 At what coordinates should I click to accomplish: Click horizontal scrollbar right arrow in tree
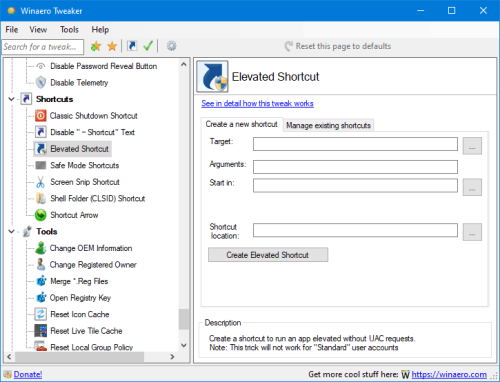pyautogui.click(x=172, y=357)
